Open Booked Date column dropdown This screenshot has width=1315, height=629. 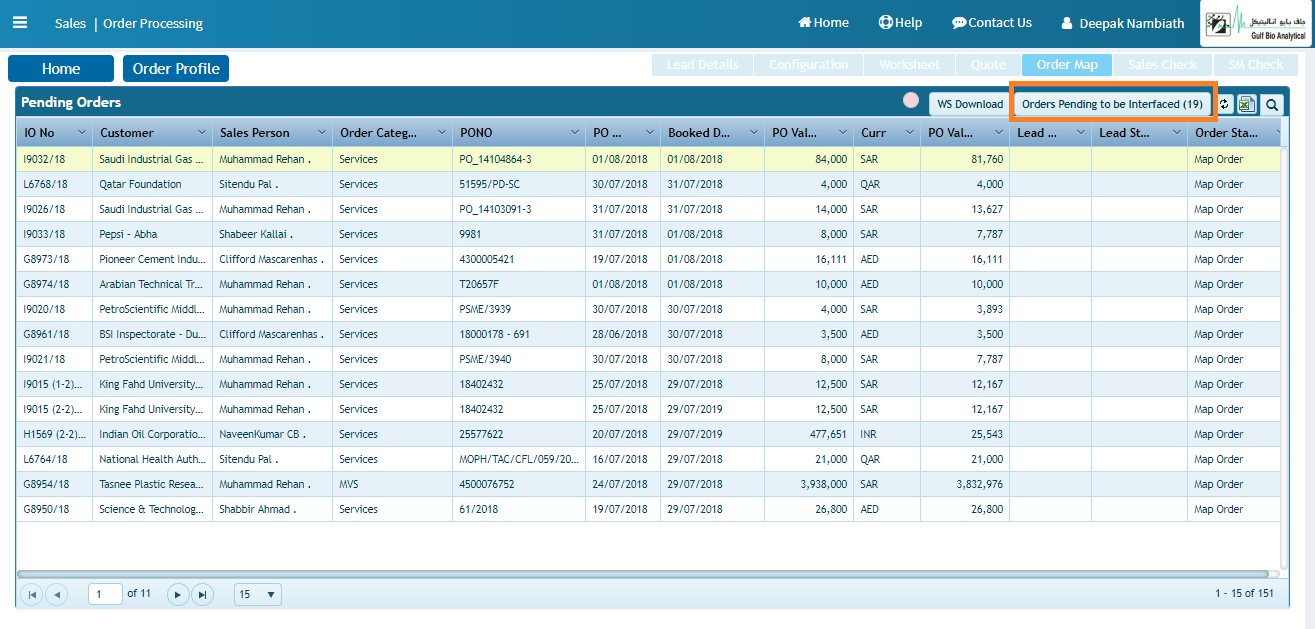753,133
